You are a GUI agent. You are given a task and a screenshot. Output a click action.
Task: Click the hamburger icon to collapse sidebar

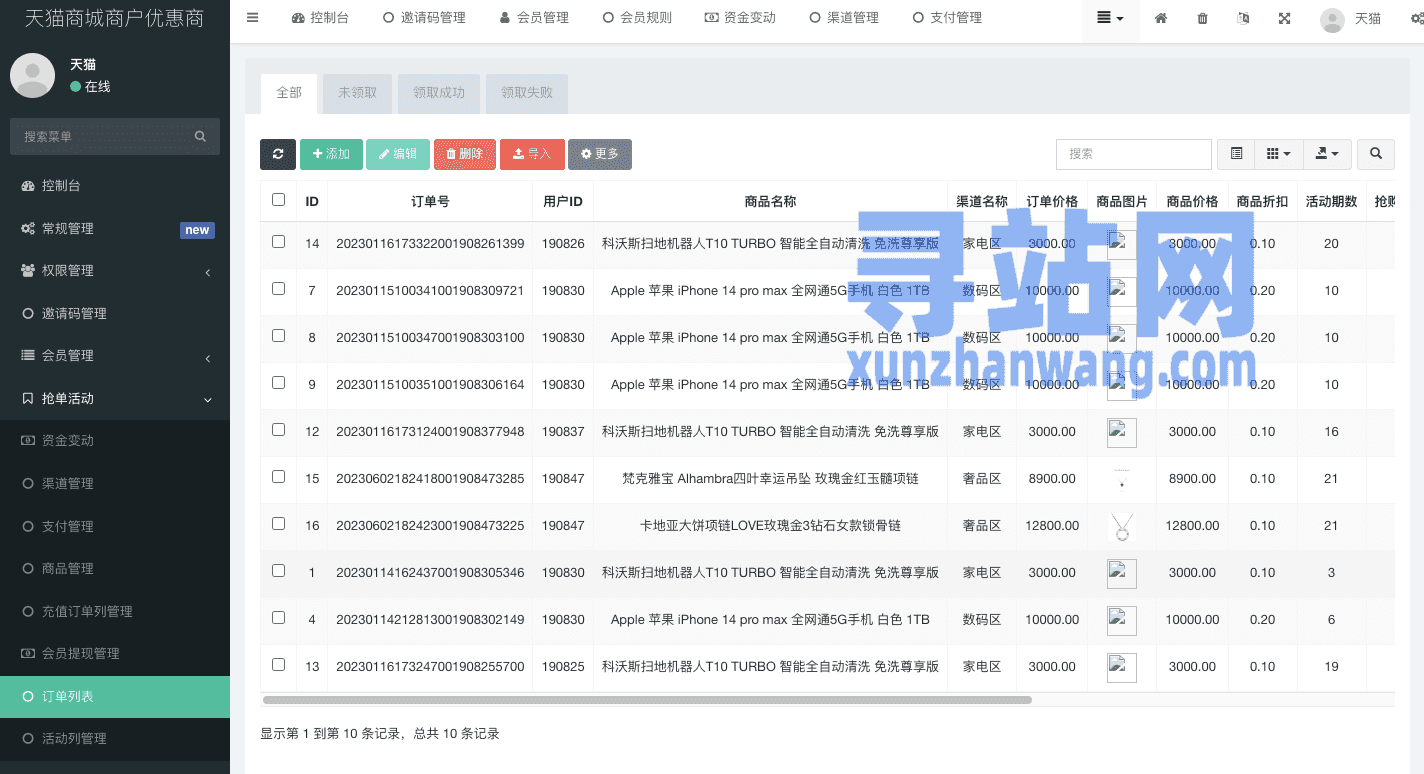252,18
